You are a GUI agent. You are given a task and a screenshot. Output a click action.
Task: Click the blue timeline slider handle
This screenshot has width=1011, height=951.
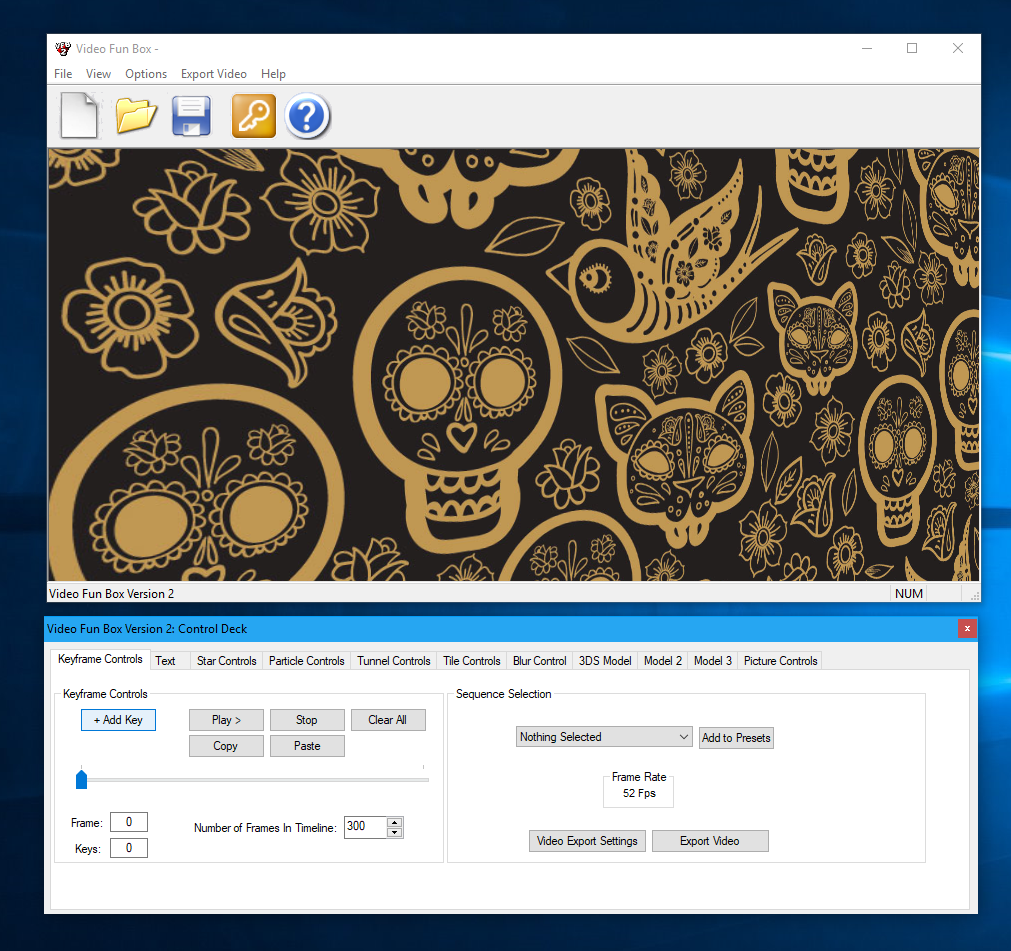[x=81, y=779]
